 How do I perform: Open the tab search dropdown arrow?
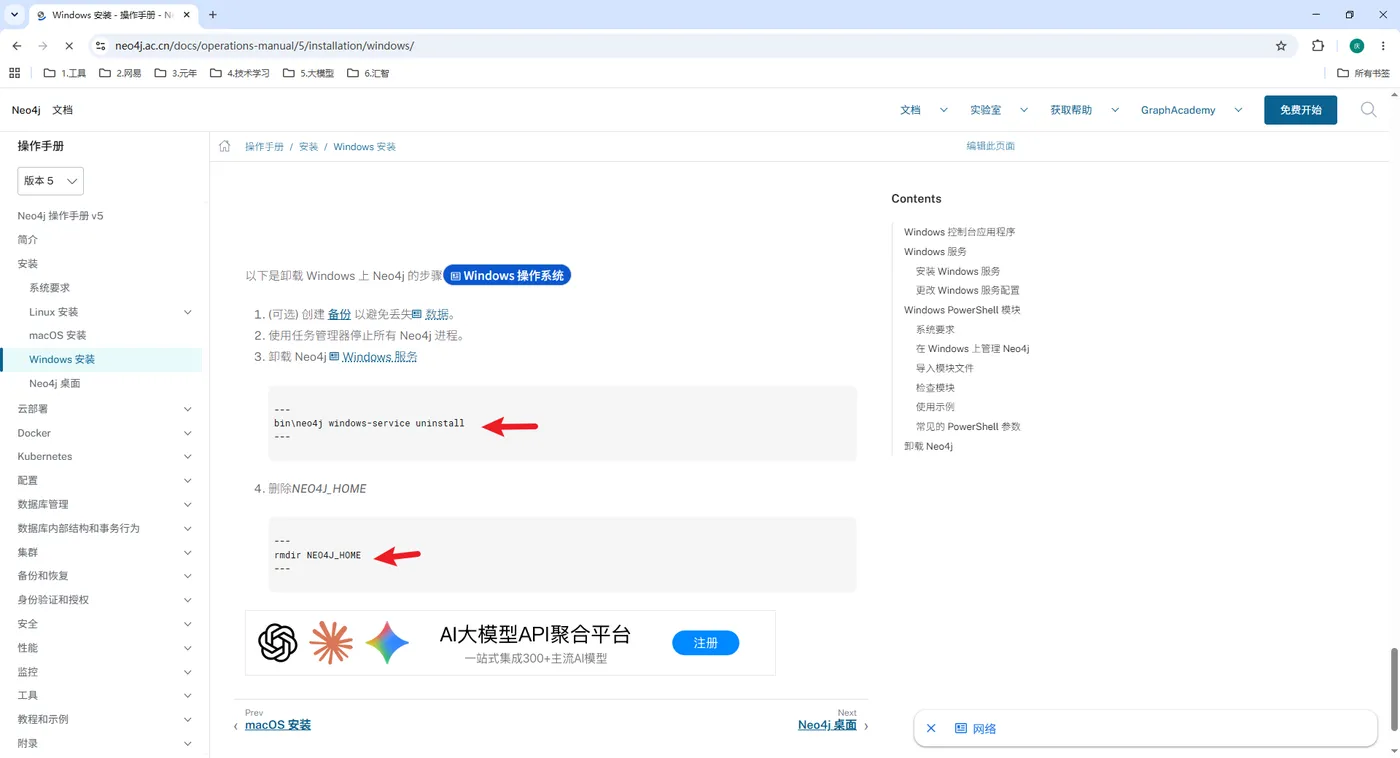pyautogui.click(x=14, y=15)
